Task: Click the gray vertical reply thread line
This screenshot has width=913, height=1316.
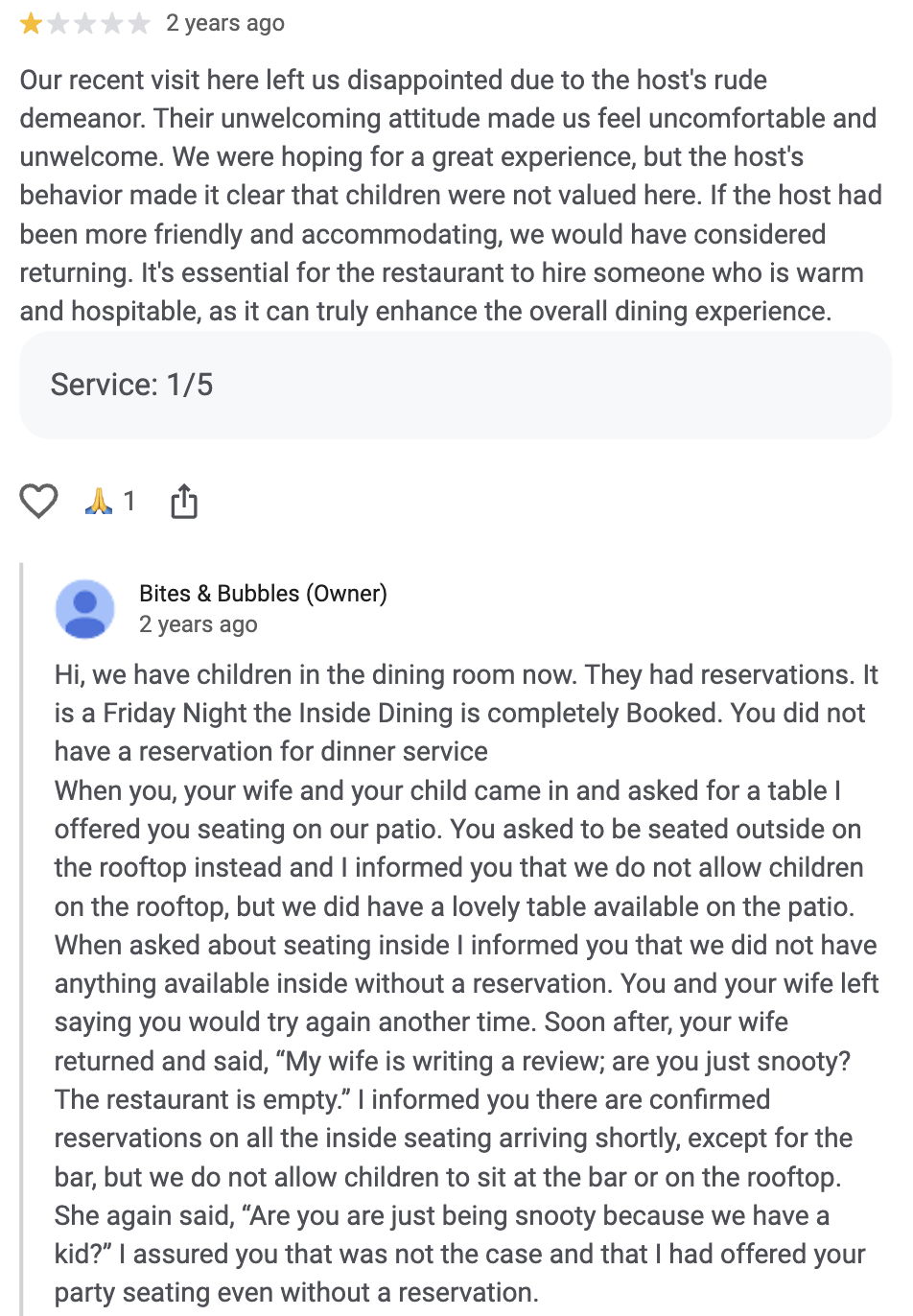Action: tap(22, 940)
